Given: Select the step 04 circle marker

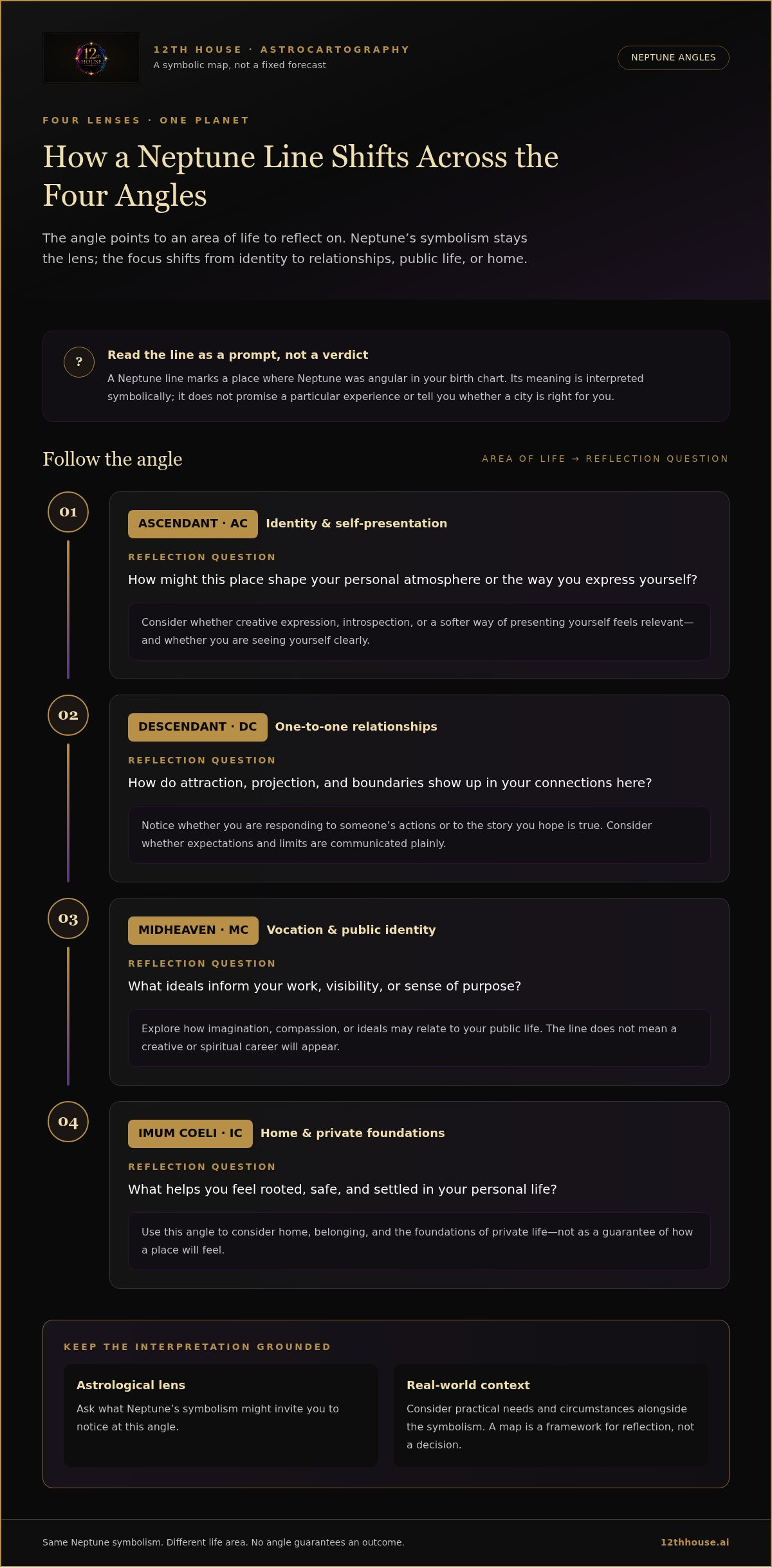Looking at the screenshot, I should pos(68,1122).
